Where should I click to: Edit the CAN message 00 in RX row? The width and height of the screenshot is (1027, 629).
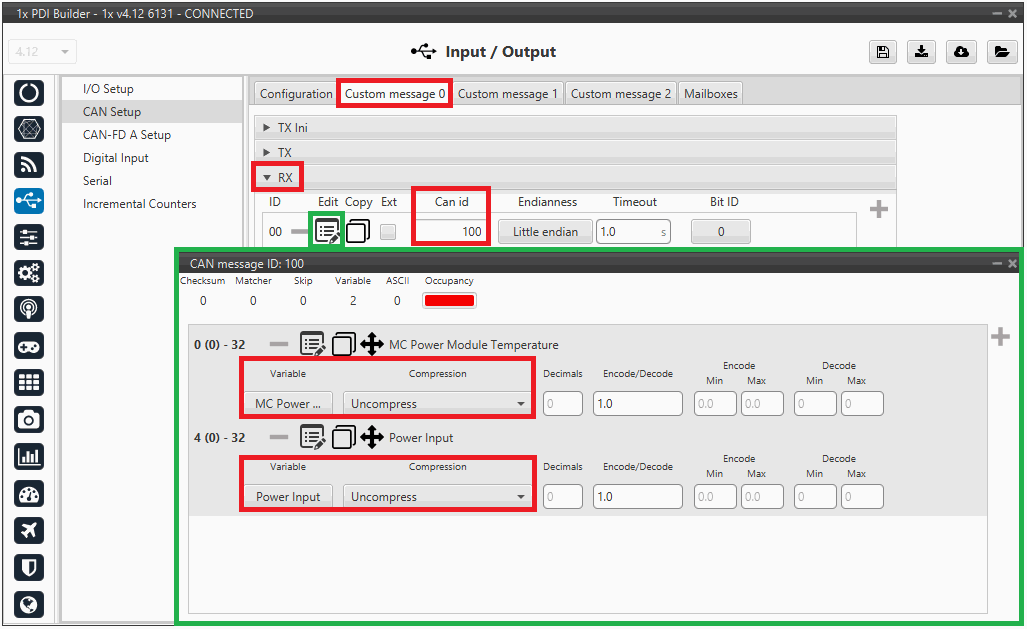(327, 232)
